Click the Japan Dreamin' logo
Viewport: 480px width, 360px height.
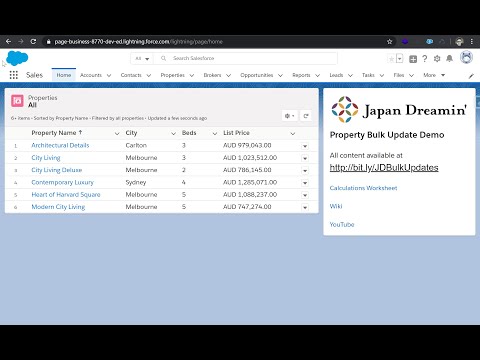pos(399,110)
